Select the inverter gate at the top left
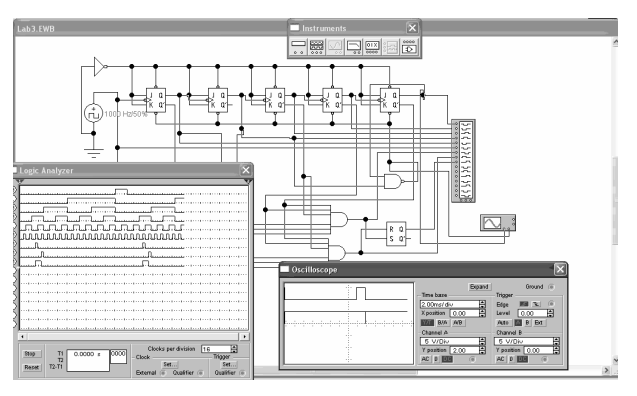This screenshot has width=637, height=396. click(100, 66)
